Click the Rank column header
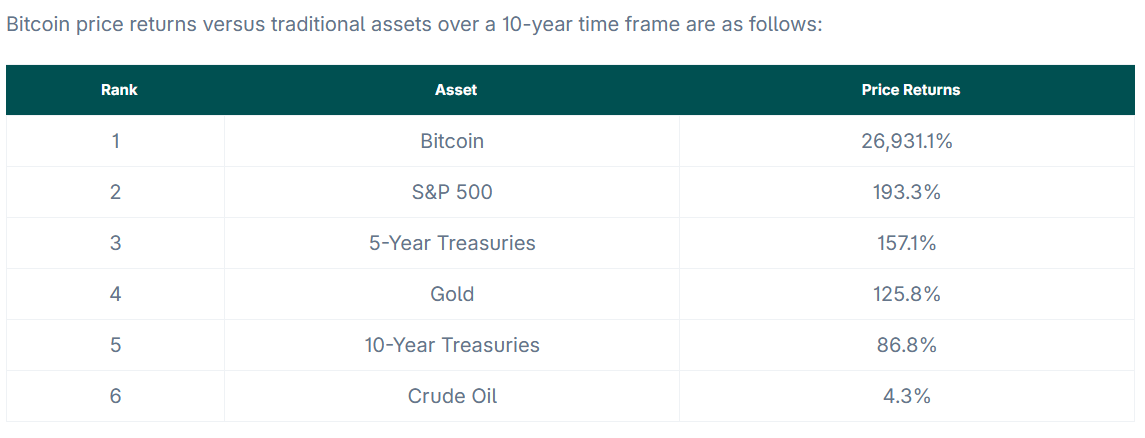Viewport: 1145px width, 438px height. coord(119,90)
